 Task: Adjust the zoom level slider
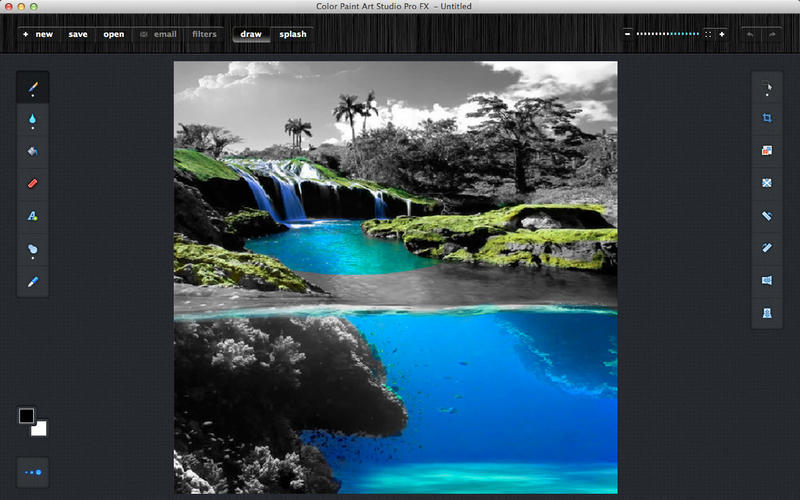pos(668,34)
